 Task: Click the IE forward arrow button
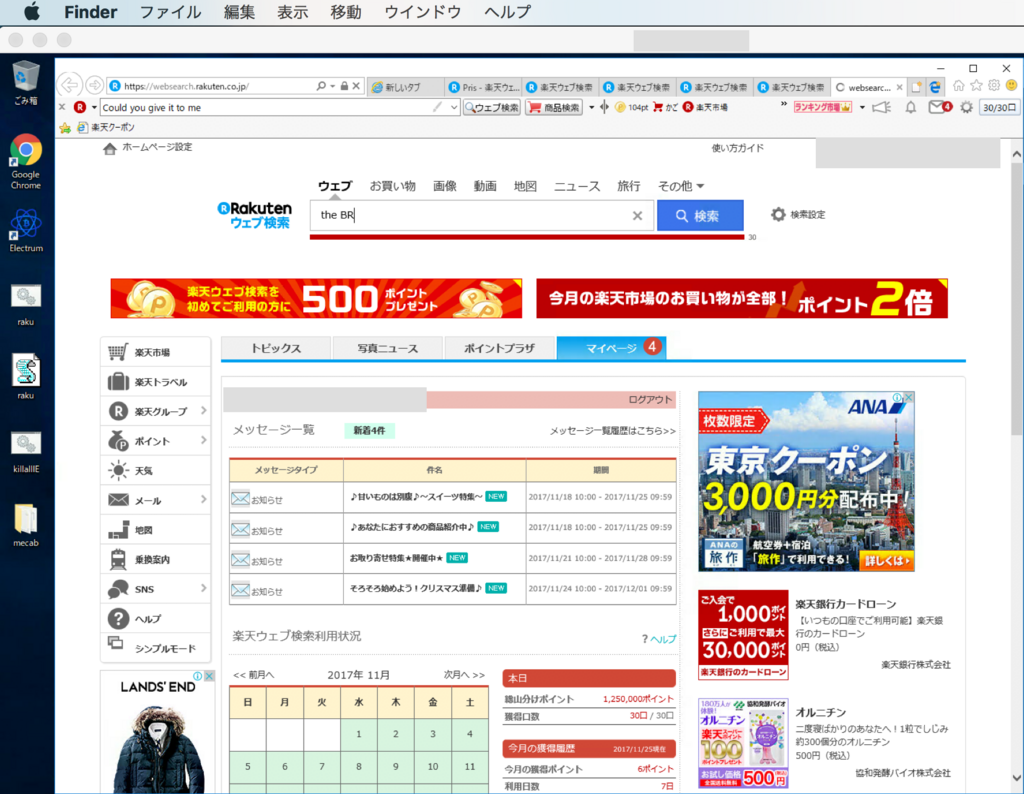point(95,86)
